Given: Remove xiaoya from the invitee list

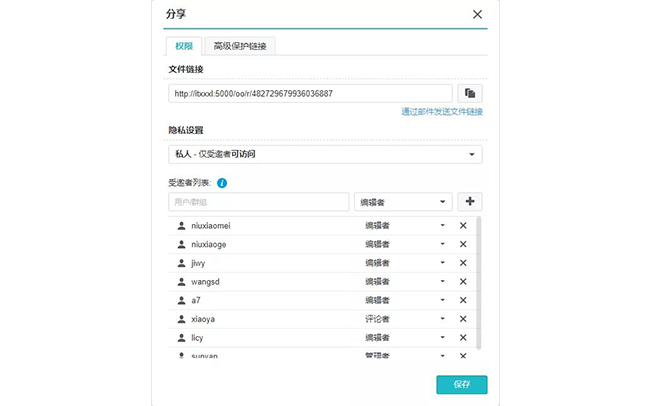Looking at the screenshot, I should [463, 319].
